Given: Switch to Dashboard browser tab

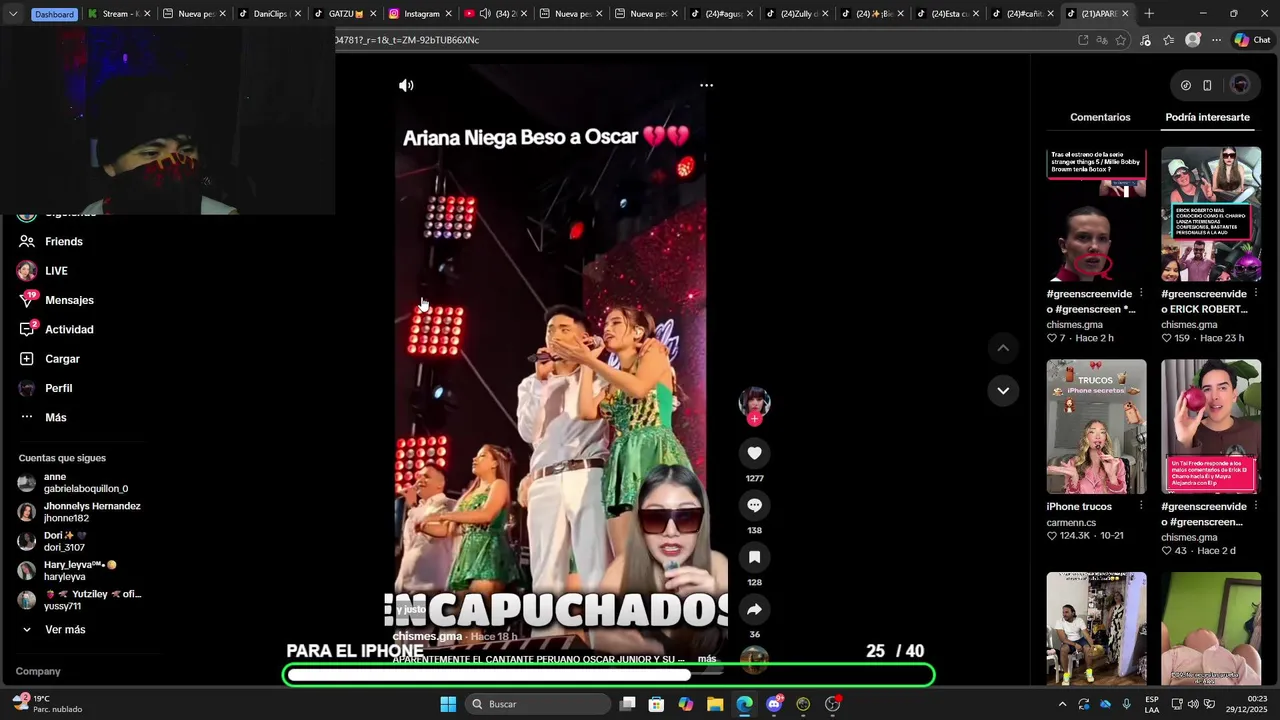Looking at the screenshot, I should click(x=54, y=14).
